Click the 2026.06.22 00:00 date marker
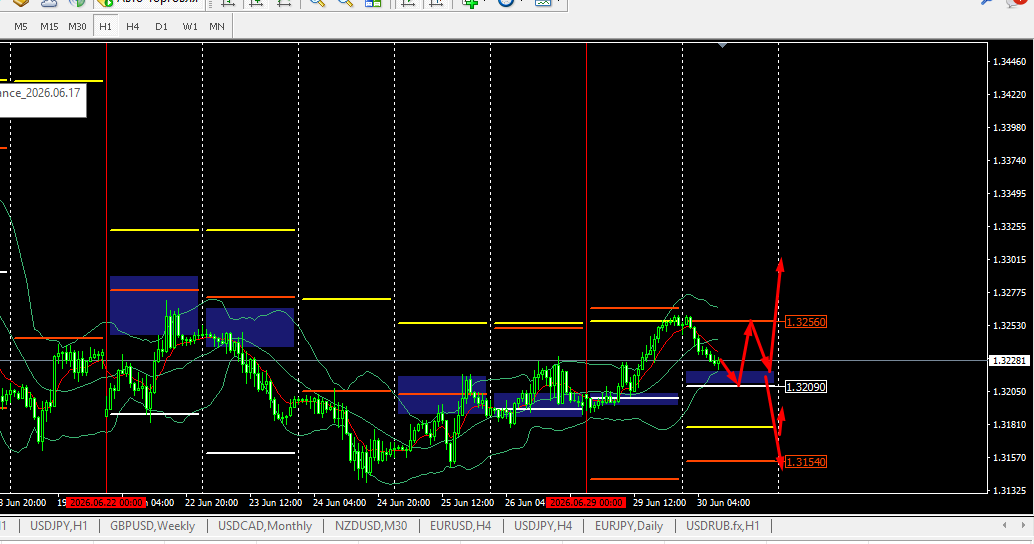 105,502
